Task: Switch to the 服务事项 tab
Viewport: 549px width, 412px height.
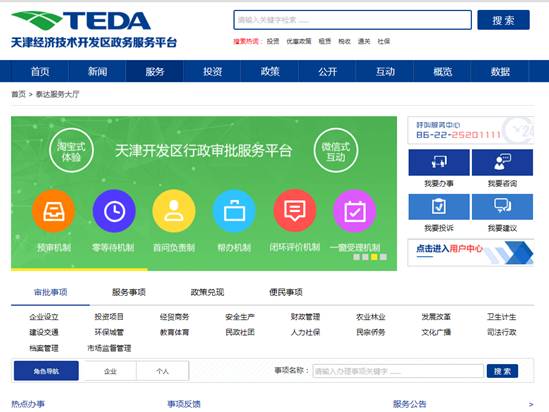Action: point(129,292)
